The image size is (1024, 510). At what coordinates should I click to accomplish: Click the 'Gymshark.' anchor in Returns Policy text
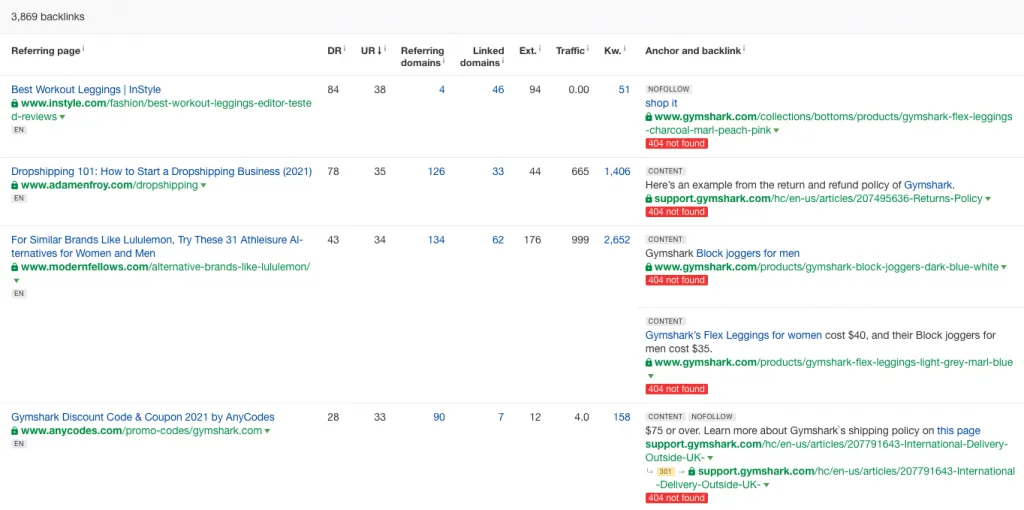pyautogui.click(x=929, y=185)
